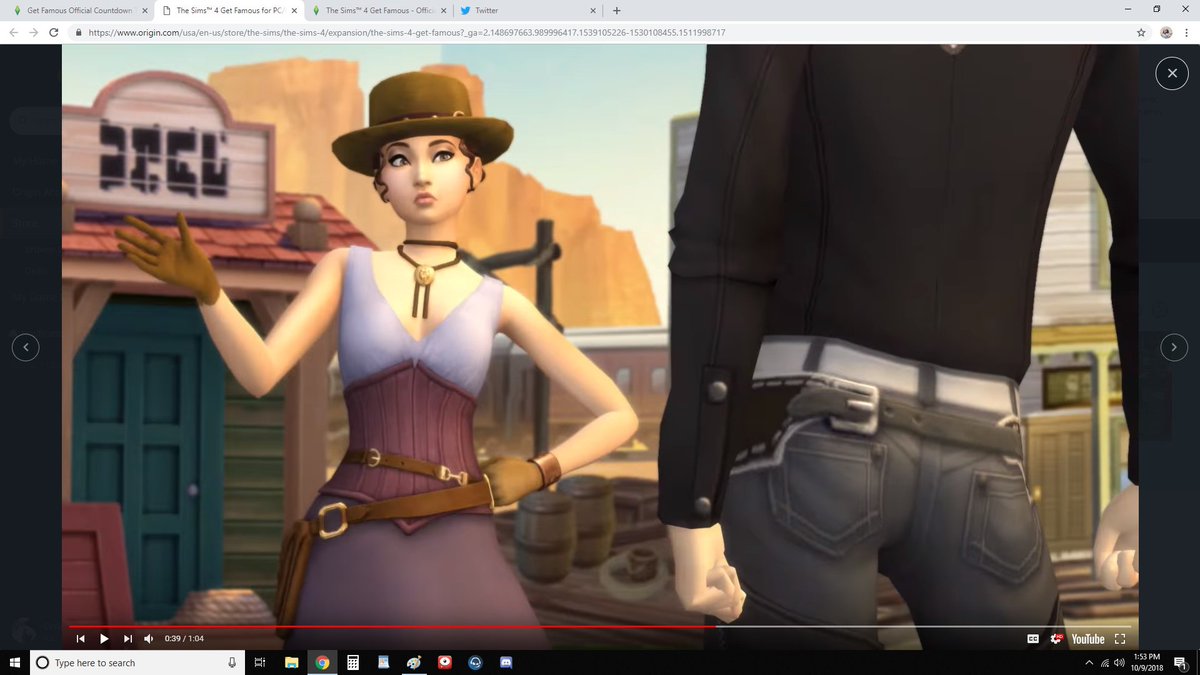Open system volume control in tray
The image size is (1200, 675).
pyautogui.click(x=1119, y=662)
